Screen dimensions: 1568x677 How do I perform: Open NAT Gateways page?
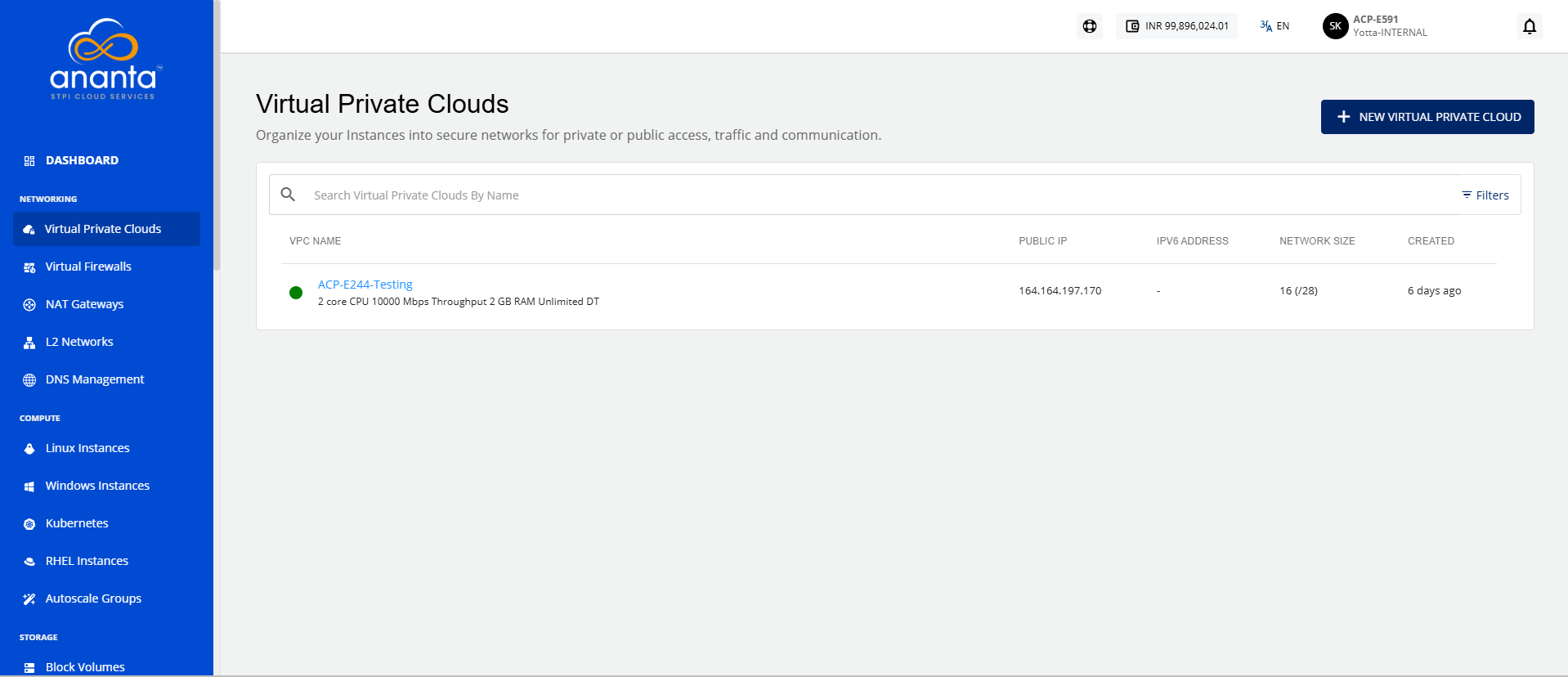[x=85, y=304]
